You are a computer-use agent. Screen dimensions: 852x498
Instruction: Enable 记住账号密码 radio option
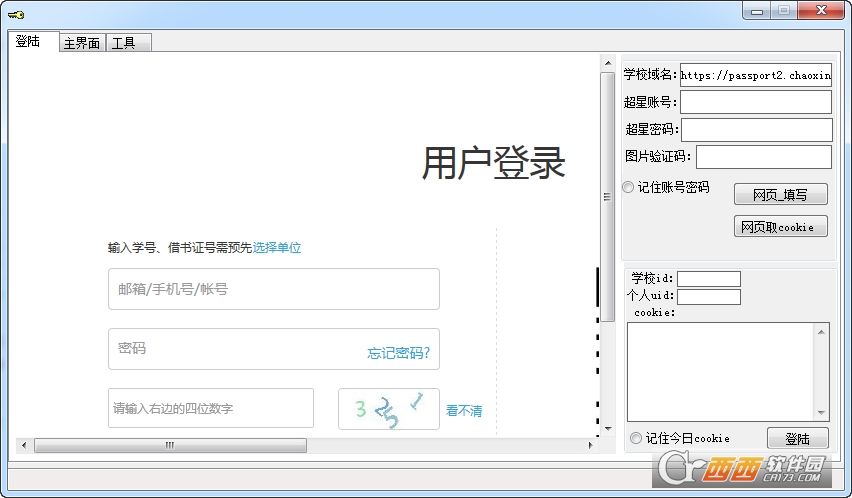(x=628, y=187)
